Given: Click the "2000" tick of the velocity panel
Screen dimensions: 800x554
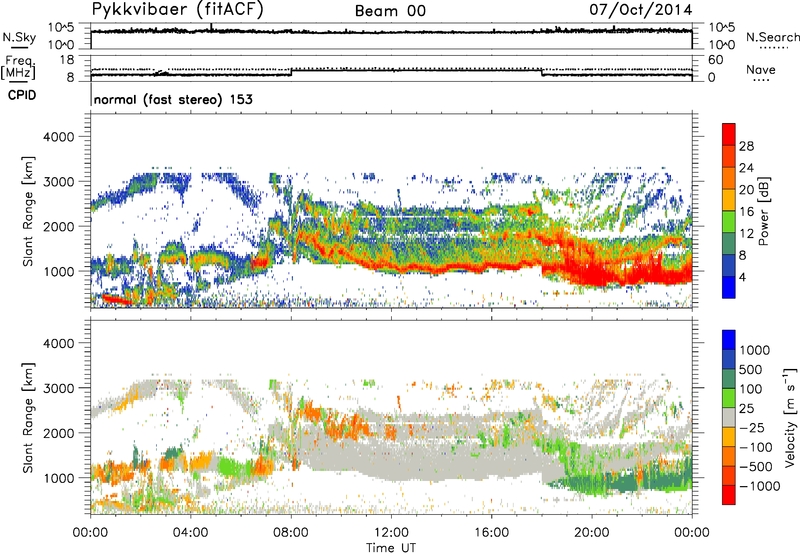Looking at the screenshot, I should pos(58,433).
